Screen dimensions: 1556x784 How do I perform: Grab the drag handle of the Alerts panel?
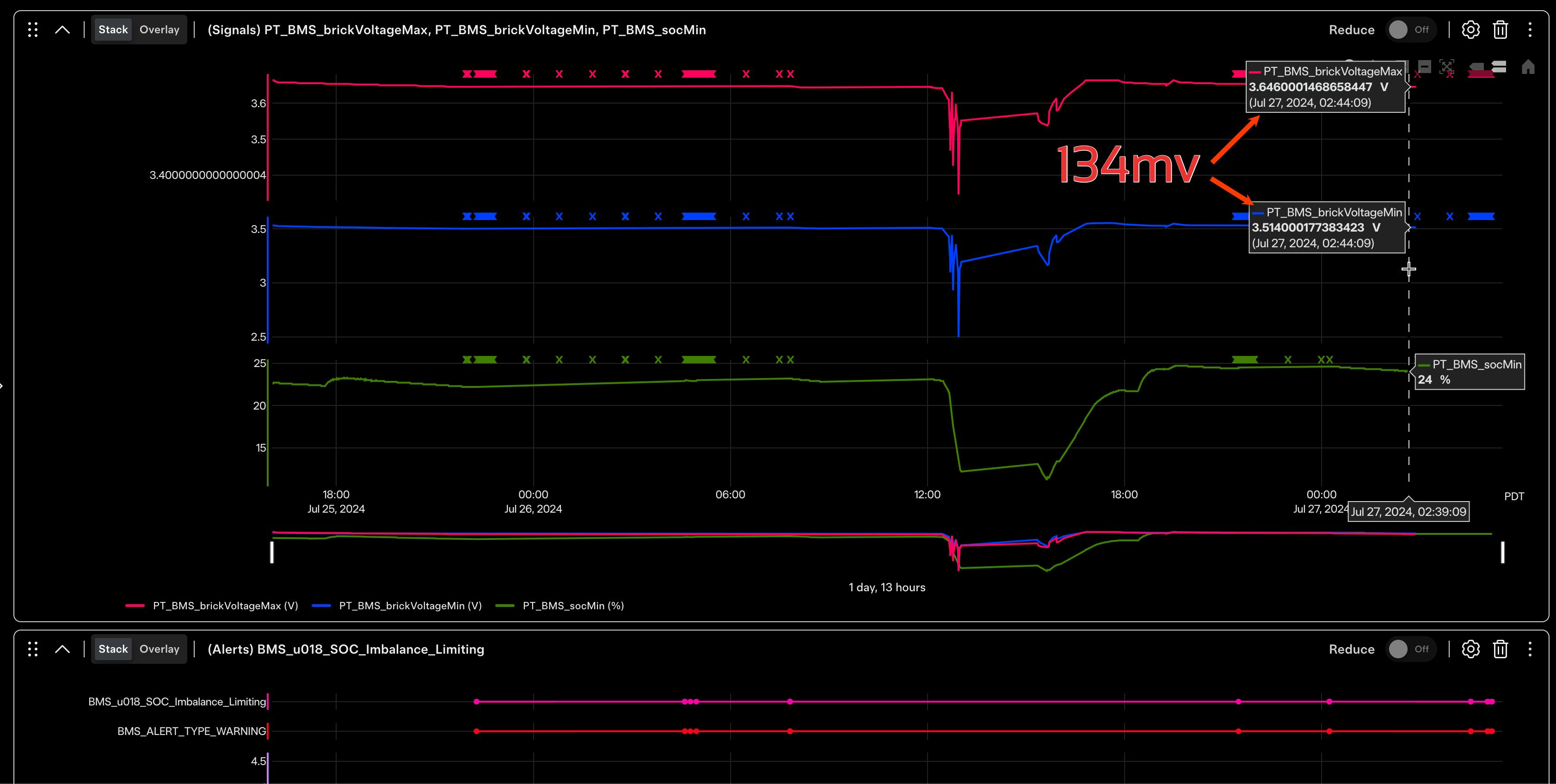point(33,649)
